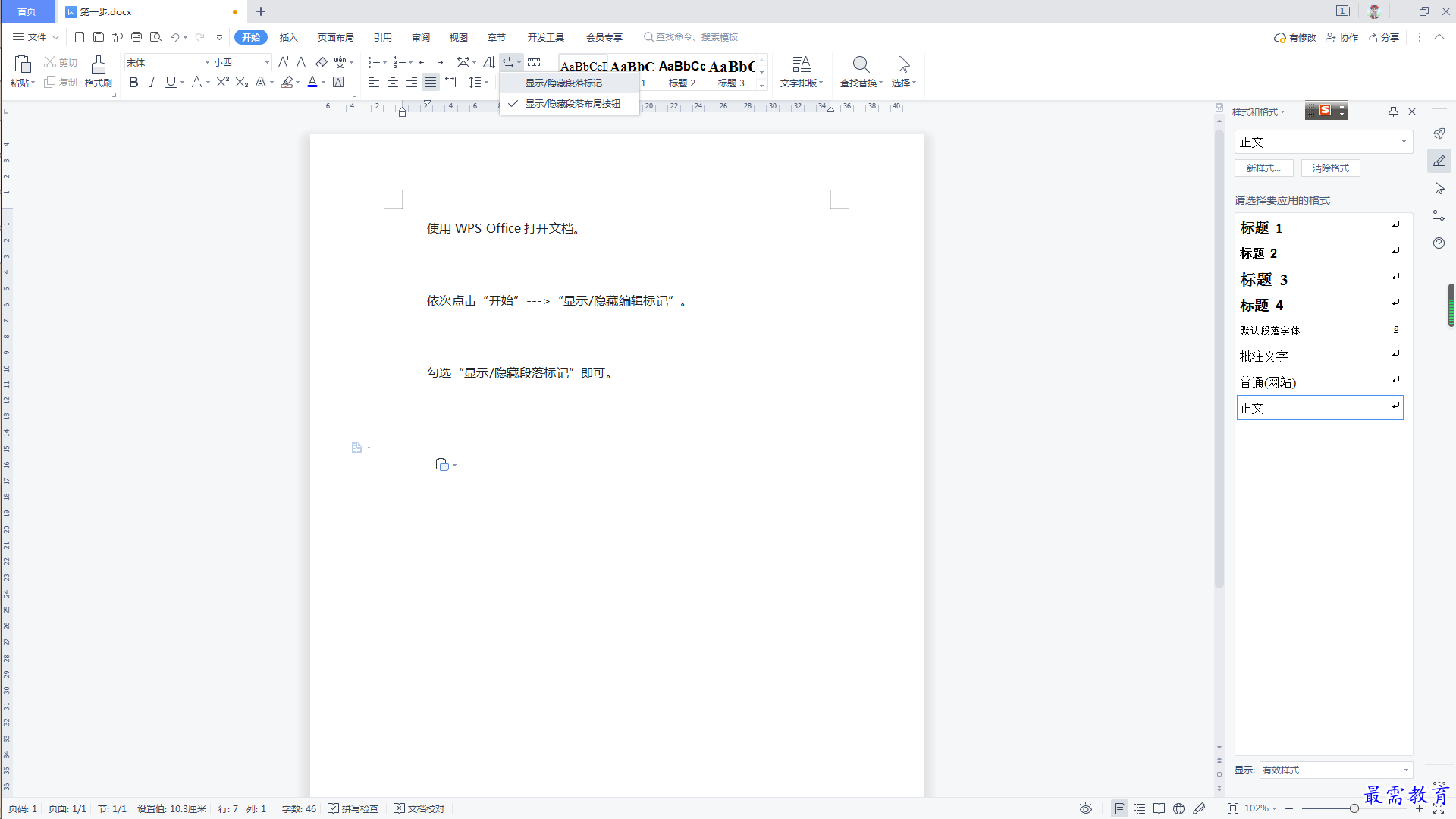Click the Clear formatting eraser icon
Viewport: 1456px width, 819px height.
point(322,62)
